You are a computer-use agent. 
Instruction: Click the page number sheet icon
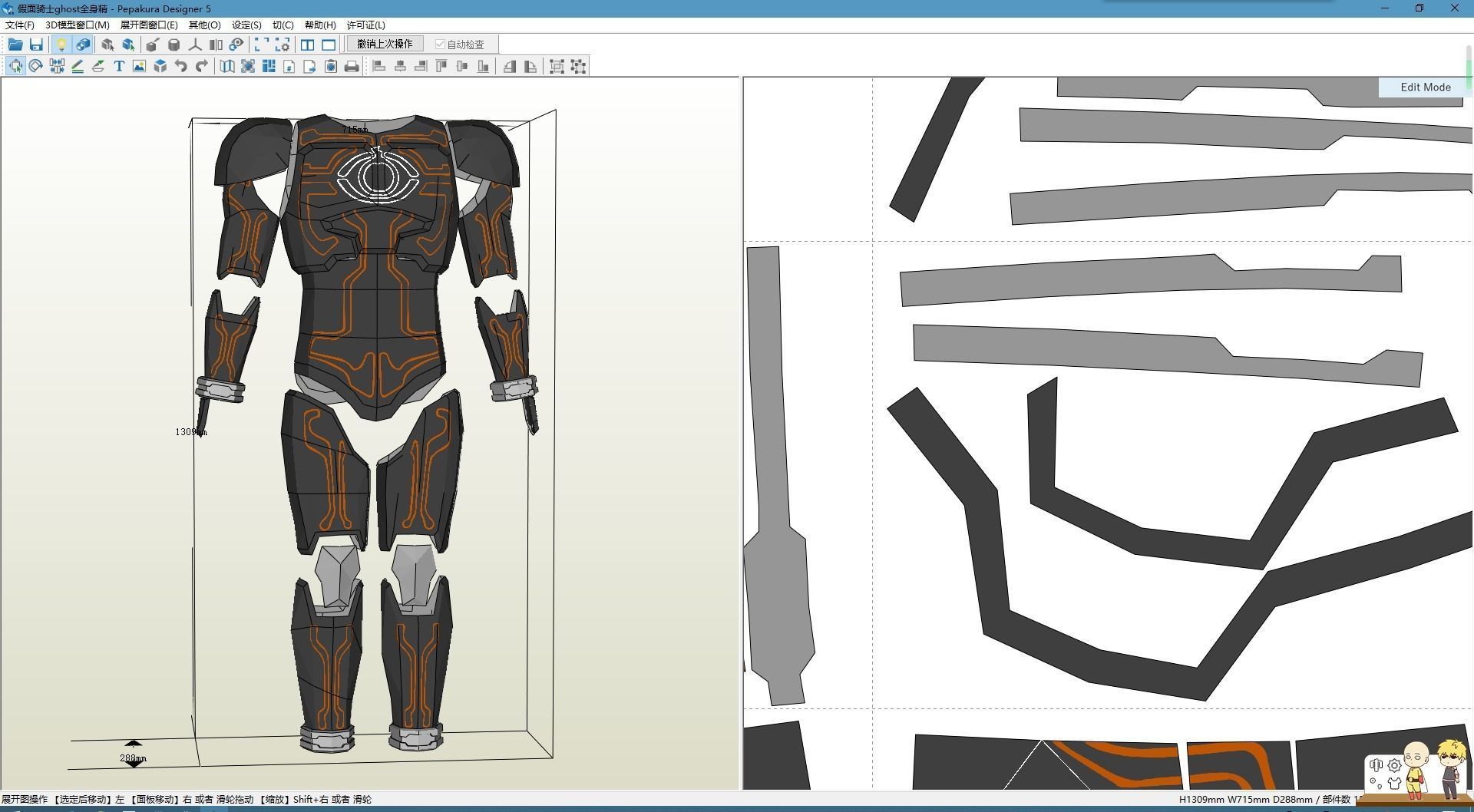(x=289, y=66)
